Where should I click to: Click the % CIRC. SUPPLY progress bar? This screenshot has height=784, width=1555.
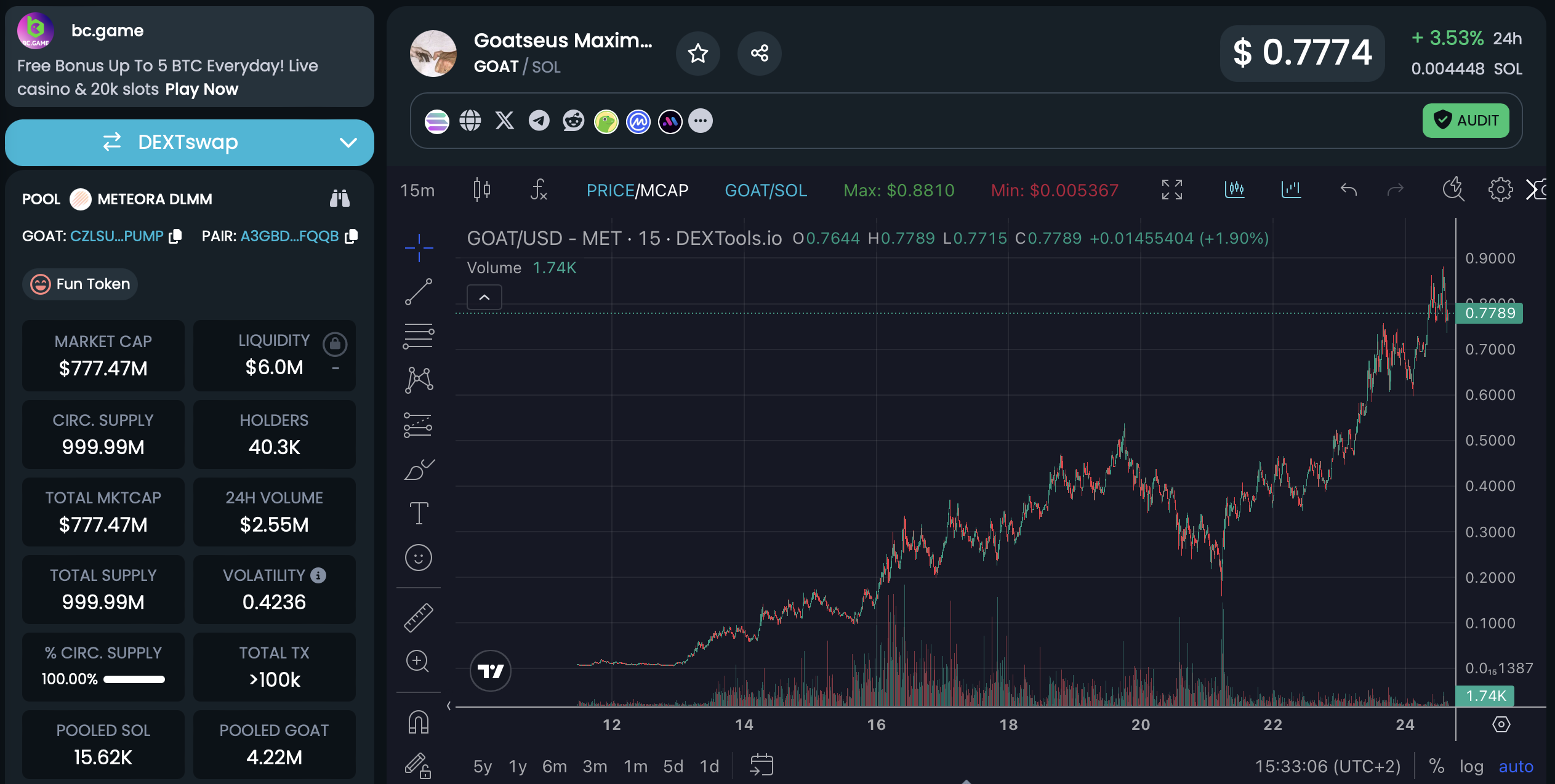point(134,679)
